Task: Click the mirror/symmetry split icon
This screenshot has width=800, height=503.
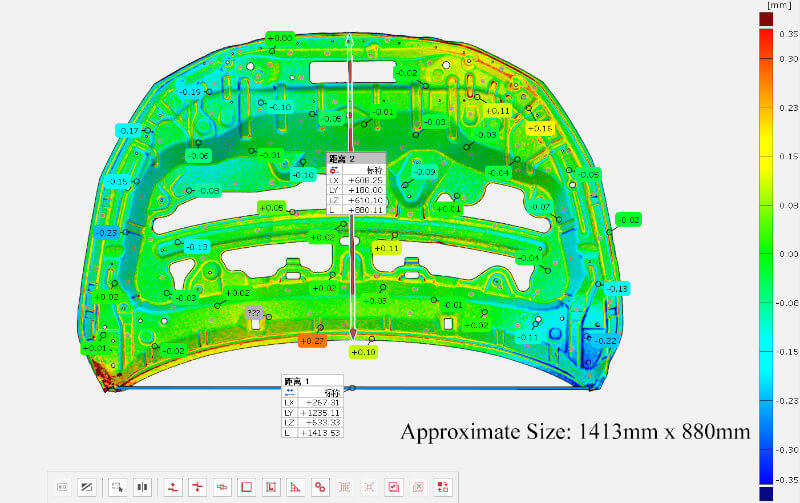Action: point(142,487)
